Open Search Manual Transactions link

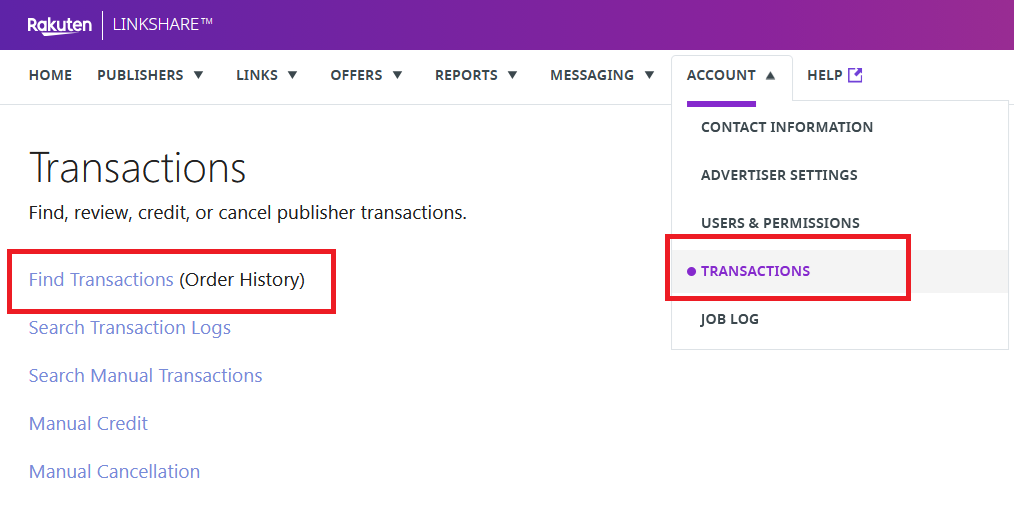click(146, 376)
